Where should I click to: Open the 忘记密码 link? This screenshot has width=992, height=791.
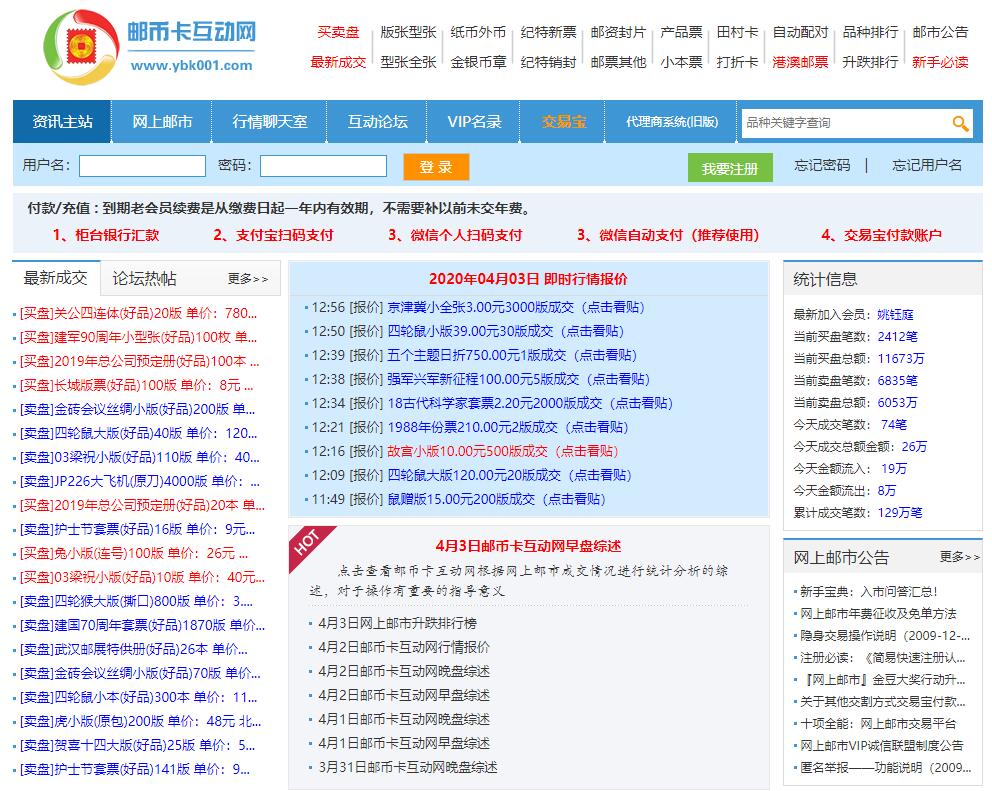pos(822,166)
